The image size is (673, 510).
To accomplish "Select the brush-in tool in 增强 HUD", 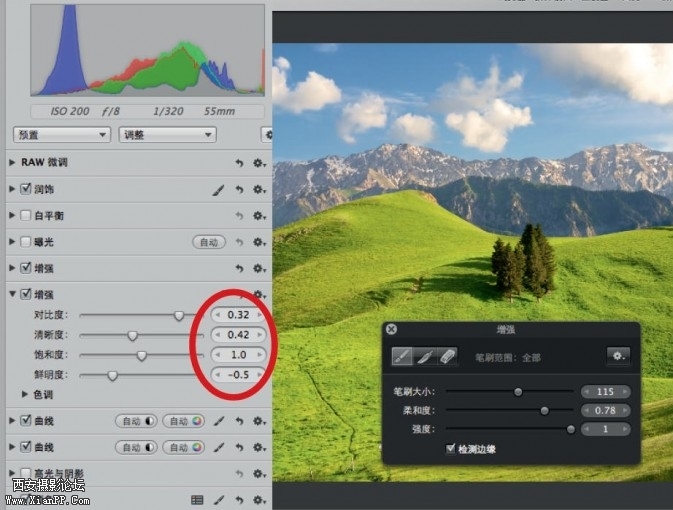I will tap(401, 355).
